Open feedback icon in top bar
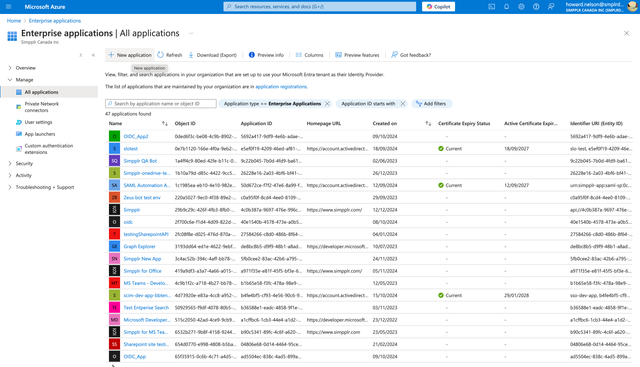The width and height of the screenshot is (640, 367). pos(551,7)
